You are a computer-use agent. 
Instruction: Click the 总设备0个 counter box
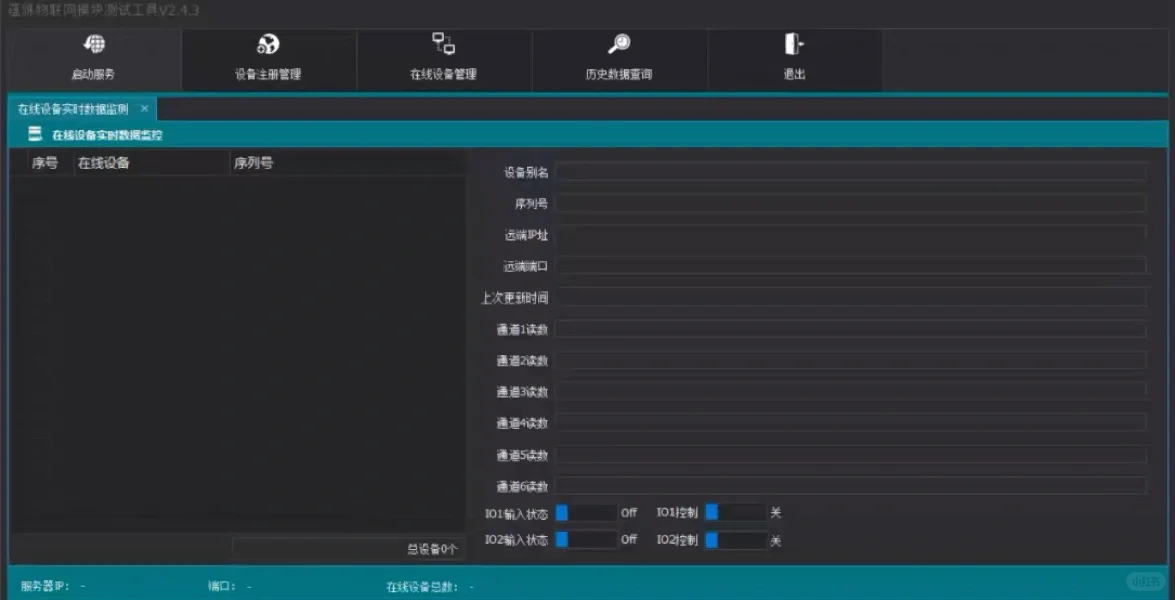(x=347, y=549)
